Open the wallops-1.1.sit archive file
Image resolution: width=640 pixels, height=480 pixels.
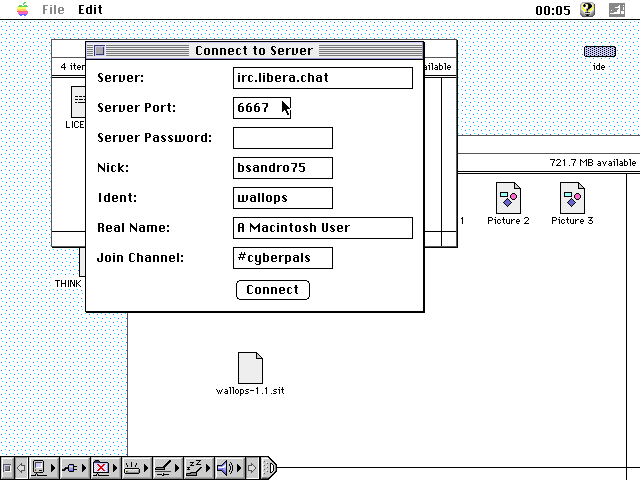250,368
